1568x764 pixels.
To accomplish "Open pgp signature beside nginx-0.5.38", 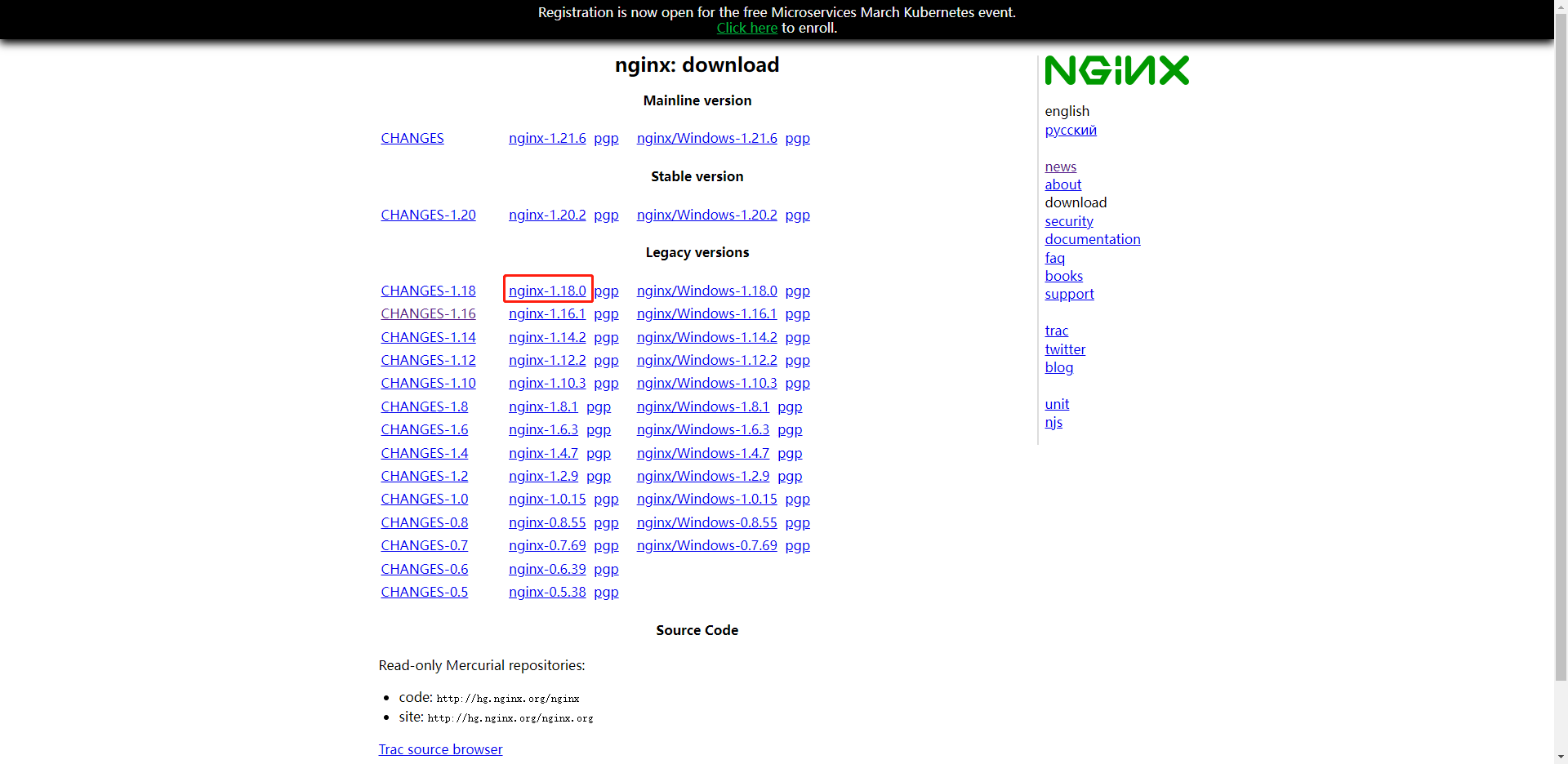I will point(606,592).
